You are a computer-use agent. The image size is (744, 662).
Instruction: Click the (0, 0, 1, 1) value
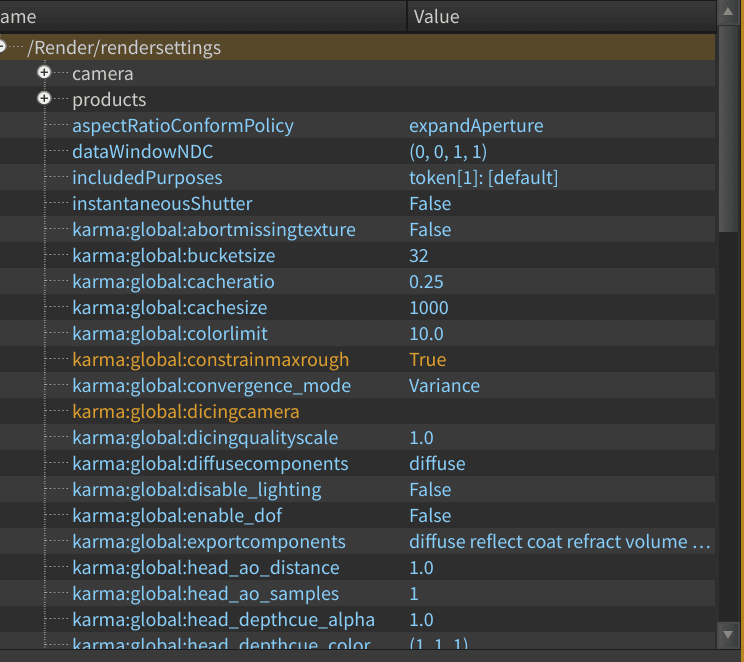pos(448,152)
